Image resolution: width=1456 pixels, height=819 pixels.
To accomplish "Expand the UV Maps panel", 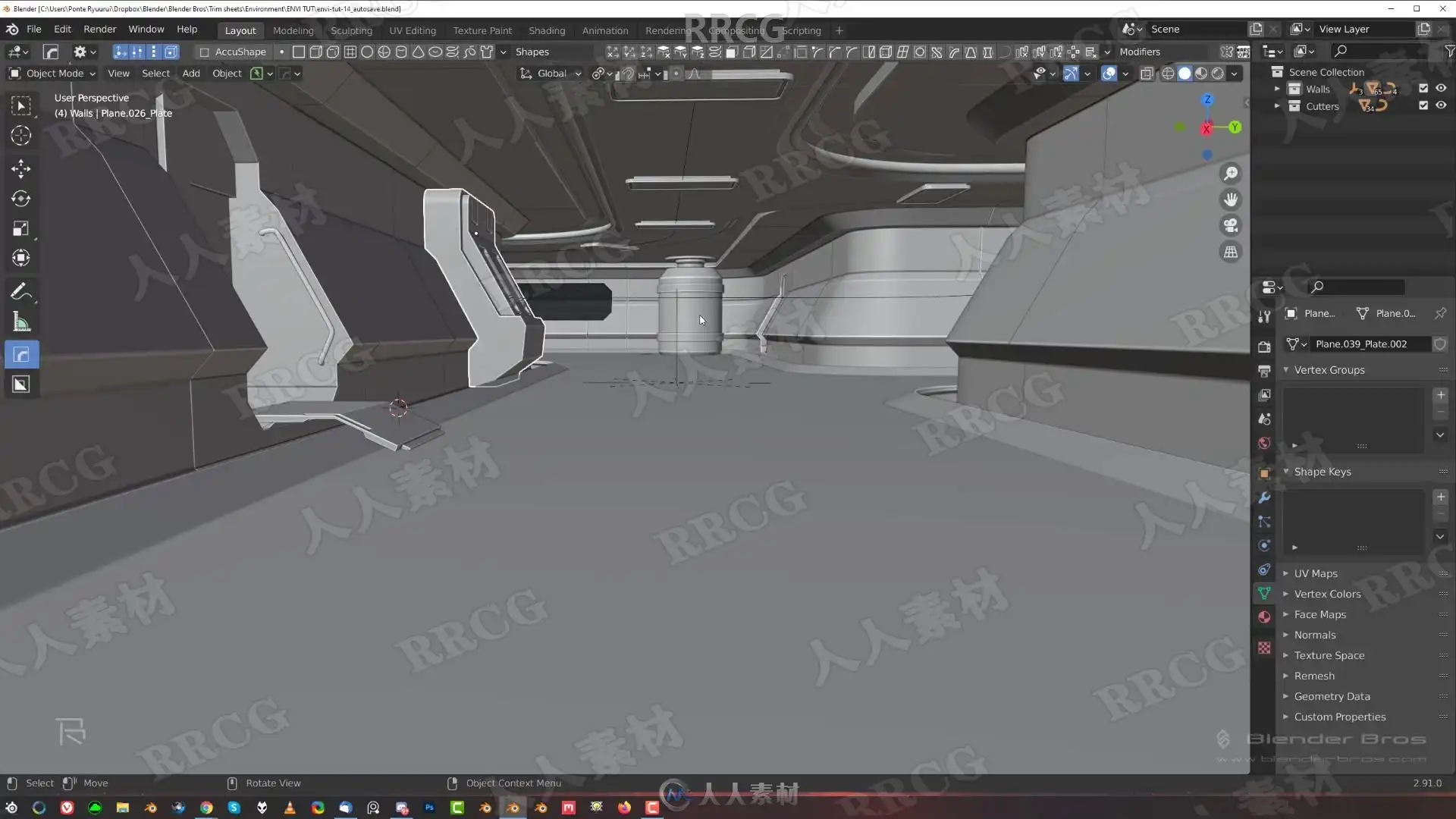I will [x=1316, y=574].
